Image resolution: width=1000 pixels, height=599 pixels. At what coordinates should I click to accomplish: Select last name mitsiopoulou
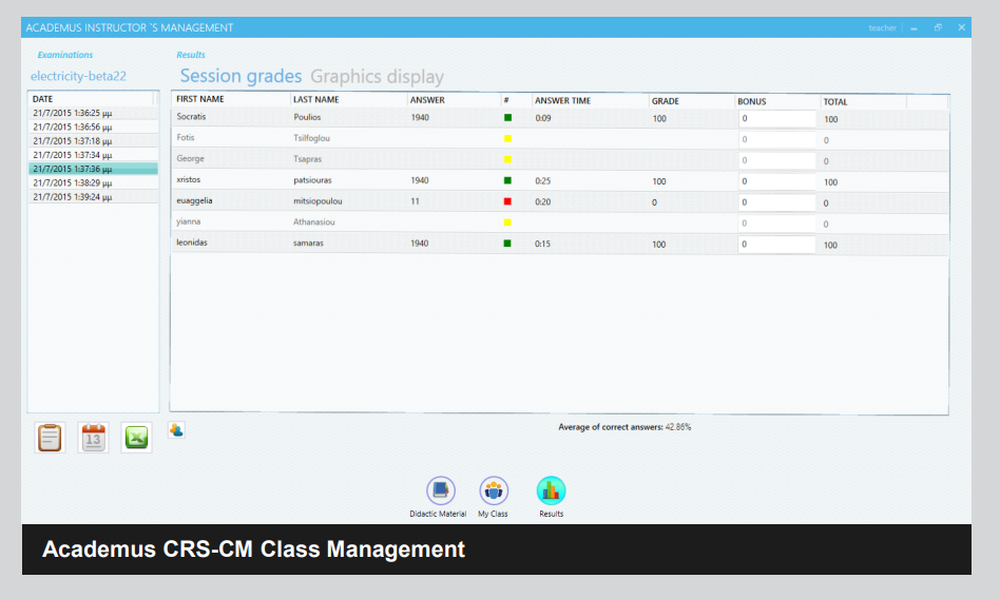click(318, 201)
